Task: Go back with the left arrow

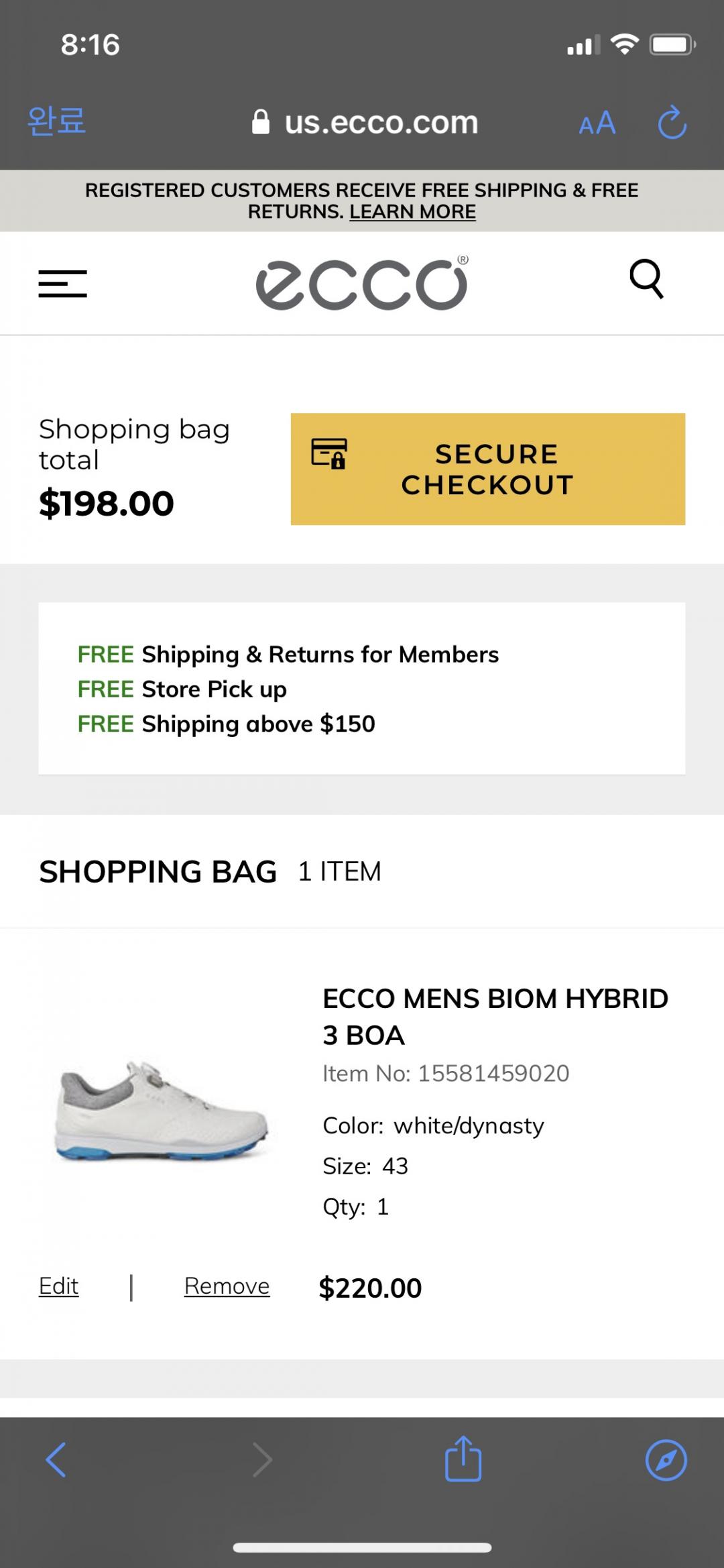Action: (x=56, y=1459)
